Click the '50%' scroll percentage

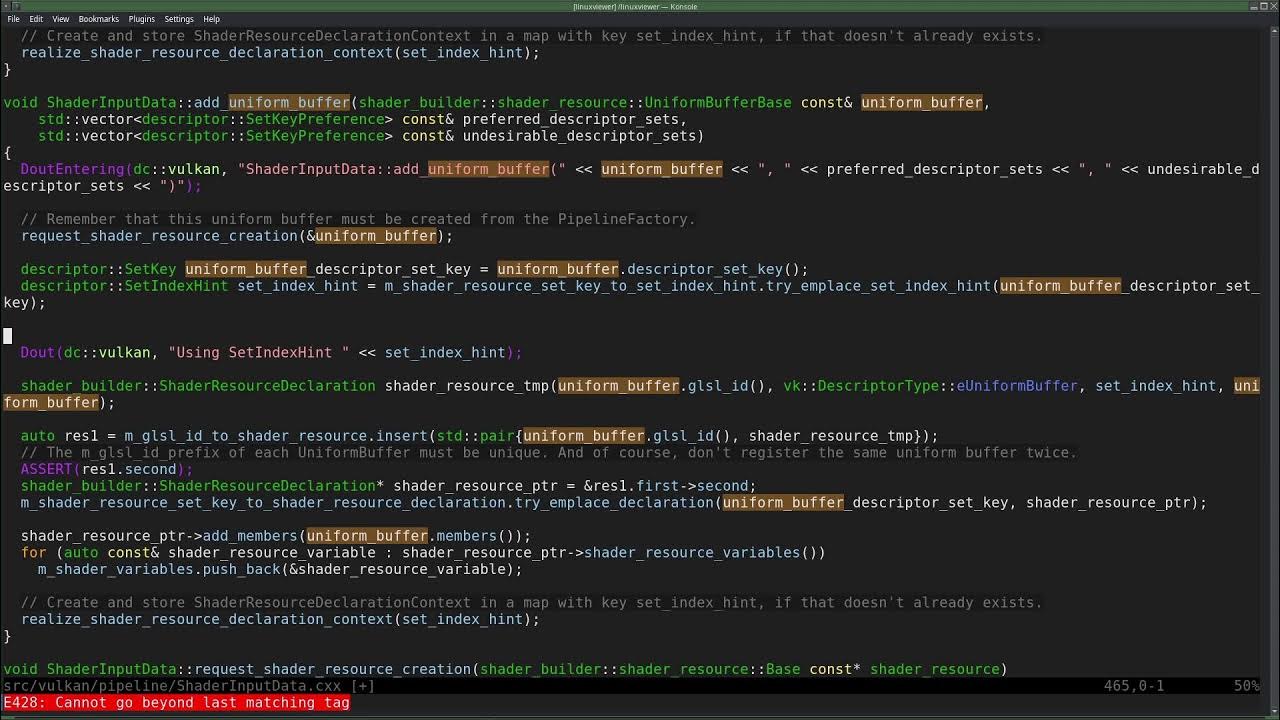coord(1246,686)
